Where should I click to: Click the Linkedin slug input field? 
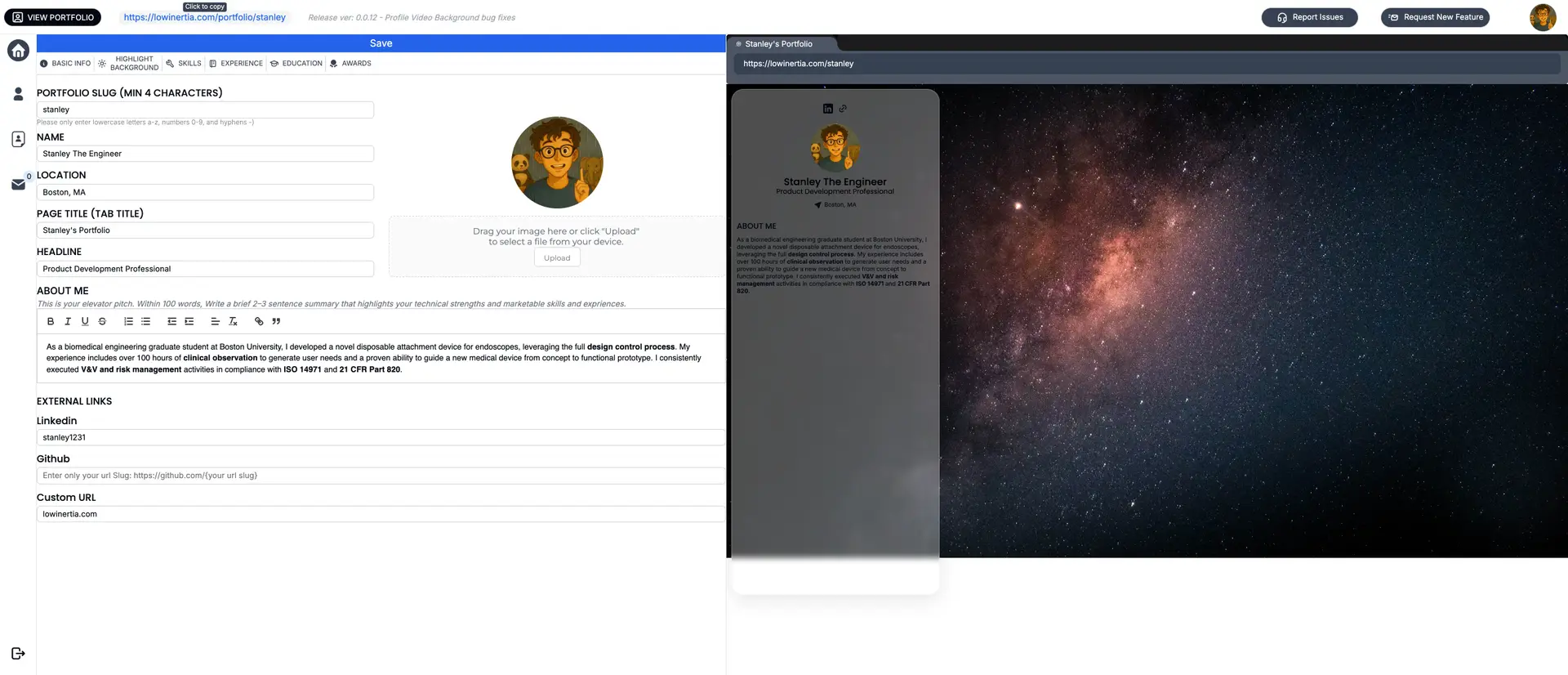(x=381, y=438)
